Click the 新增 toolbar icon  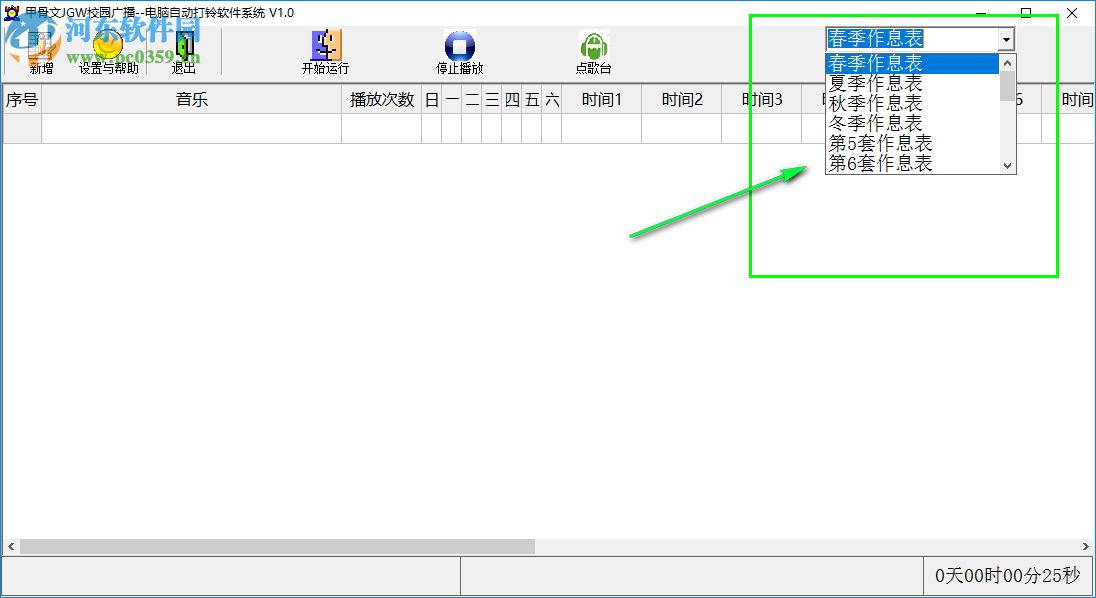coord(41,52)
